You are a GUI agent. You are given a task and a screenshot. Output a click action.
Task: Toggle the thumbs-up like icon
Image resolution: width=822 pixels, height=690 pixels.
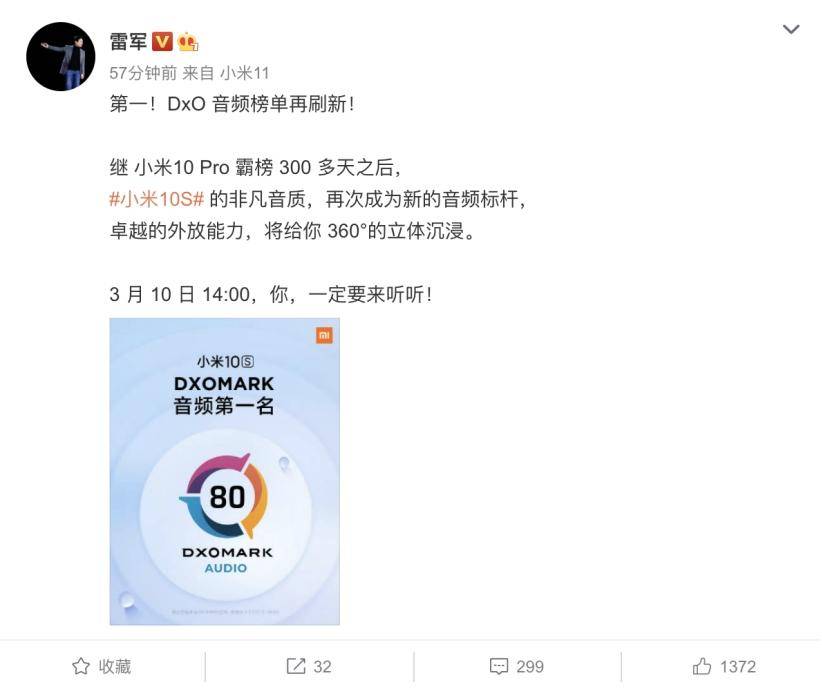coord(701,666)
